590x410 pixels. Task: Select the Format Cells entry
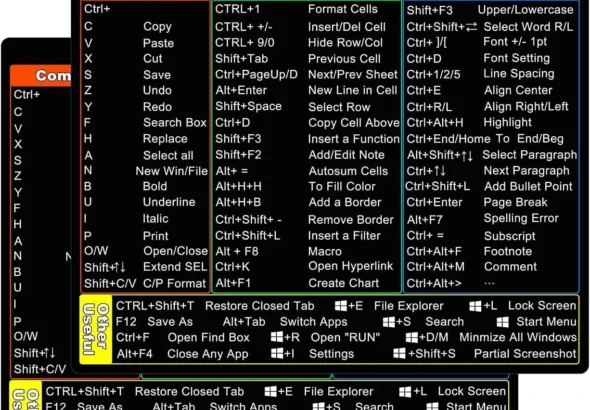coord(342,9)
